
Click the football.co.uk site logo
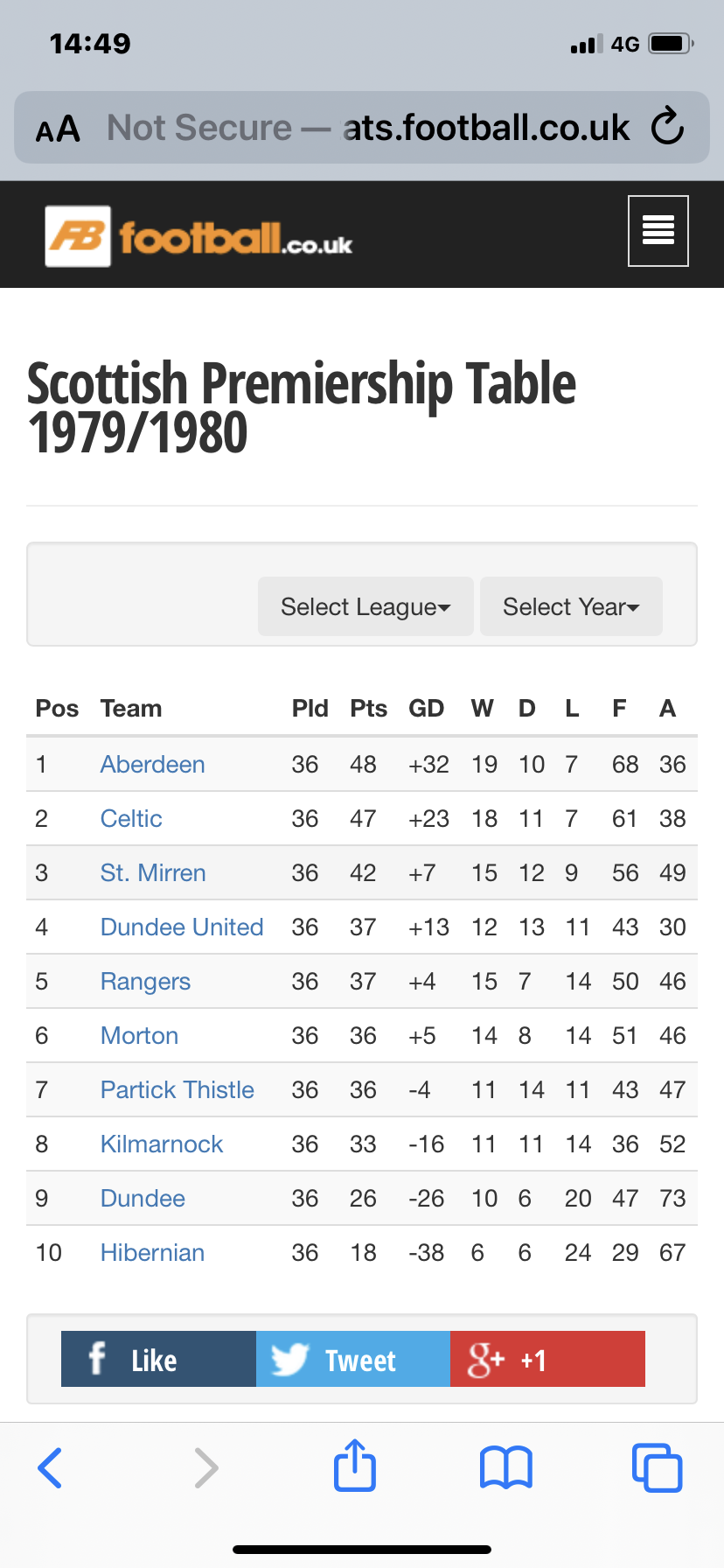[199, 236]
